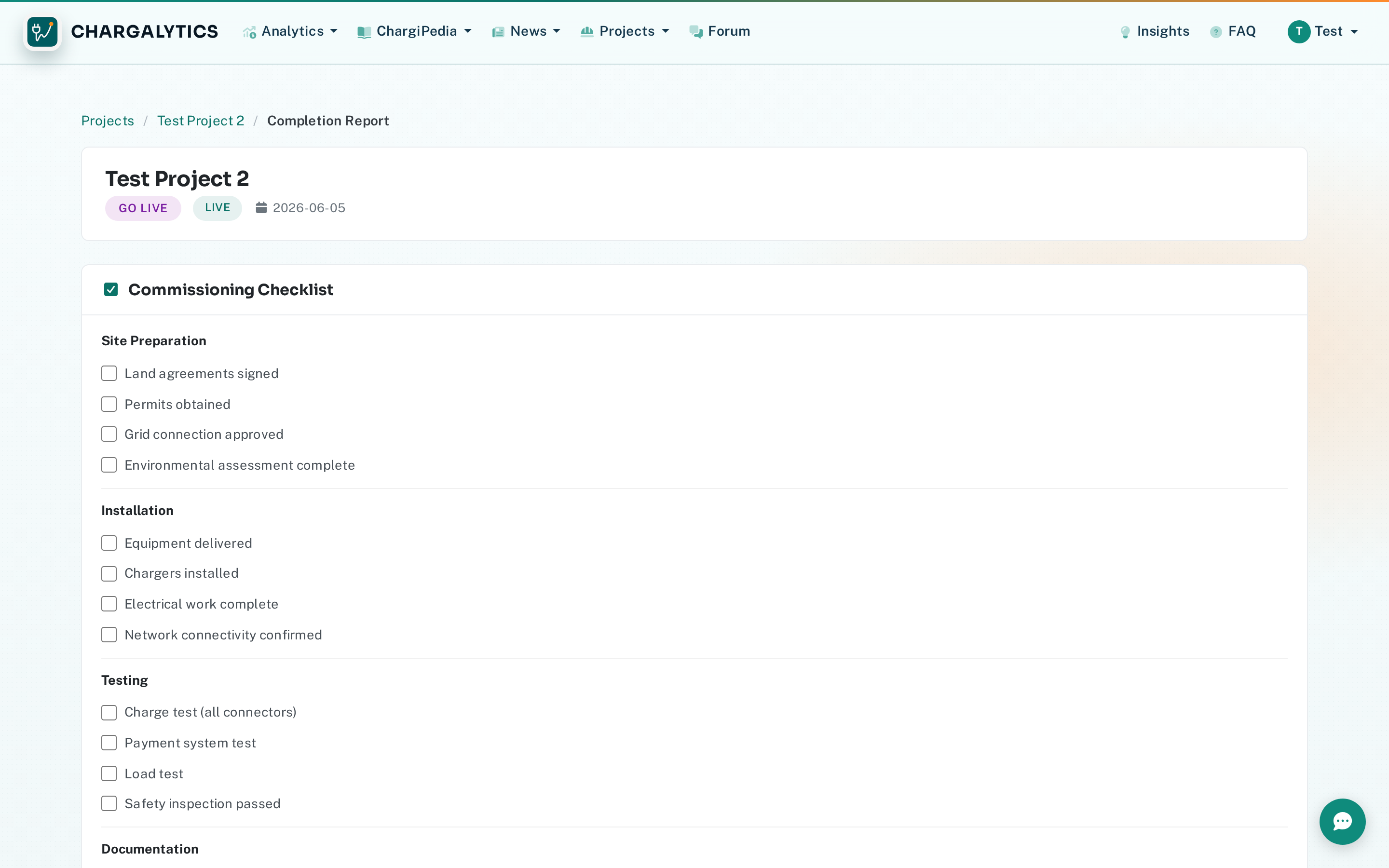Screen dimensions: 1389x868
Task: Check Network connectivity confirmed
Action: [x=109, y=635]
